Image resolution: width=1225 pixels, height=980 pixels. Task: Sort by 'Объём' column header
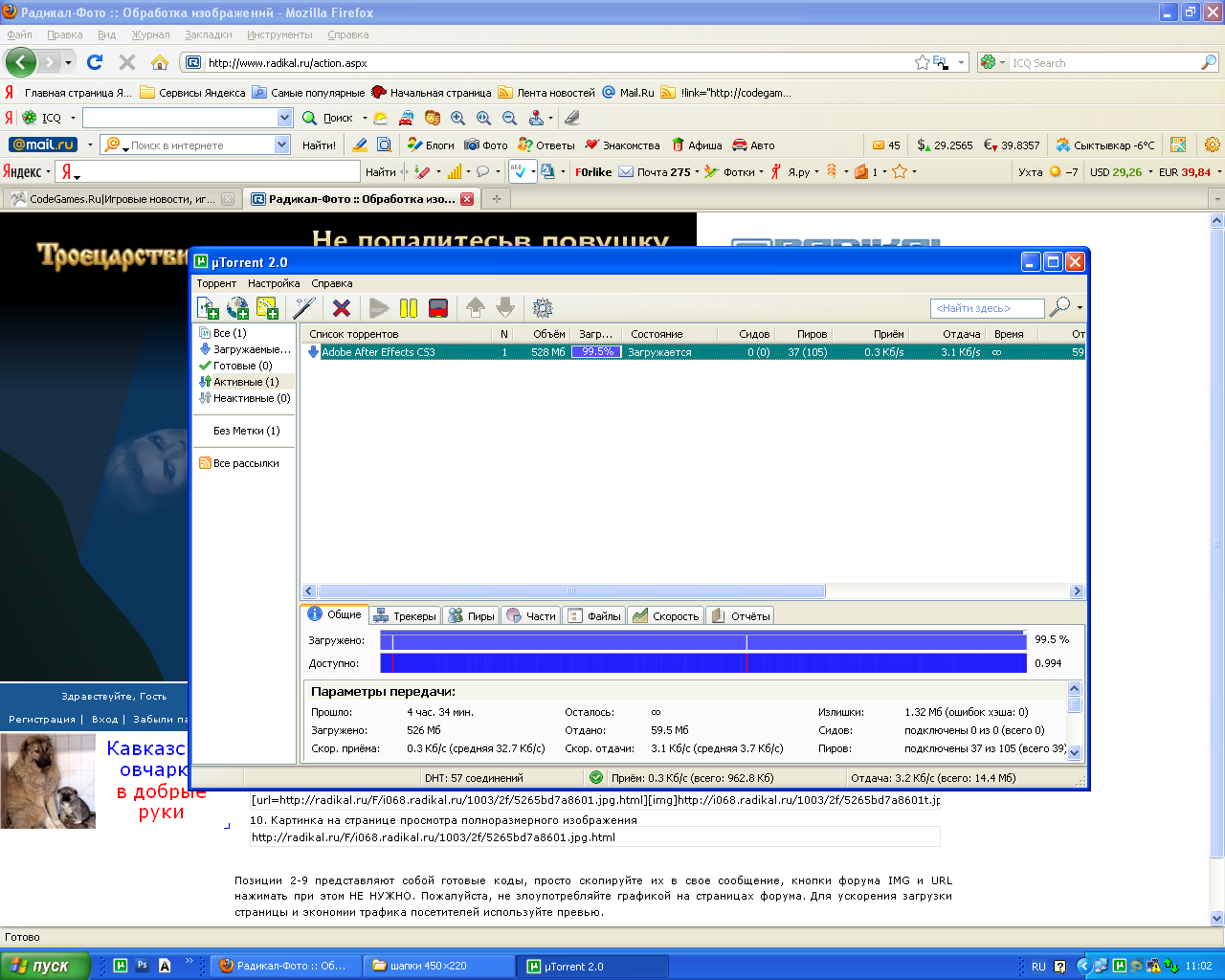[544, 334]
